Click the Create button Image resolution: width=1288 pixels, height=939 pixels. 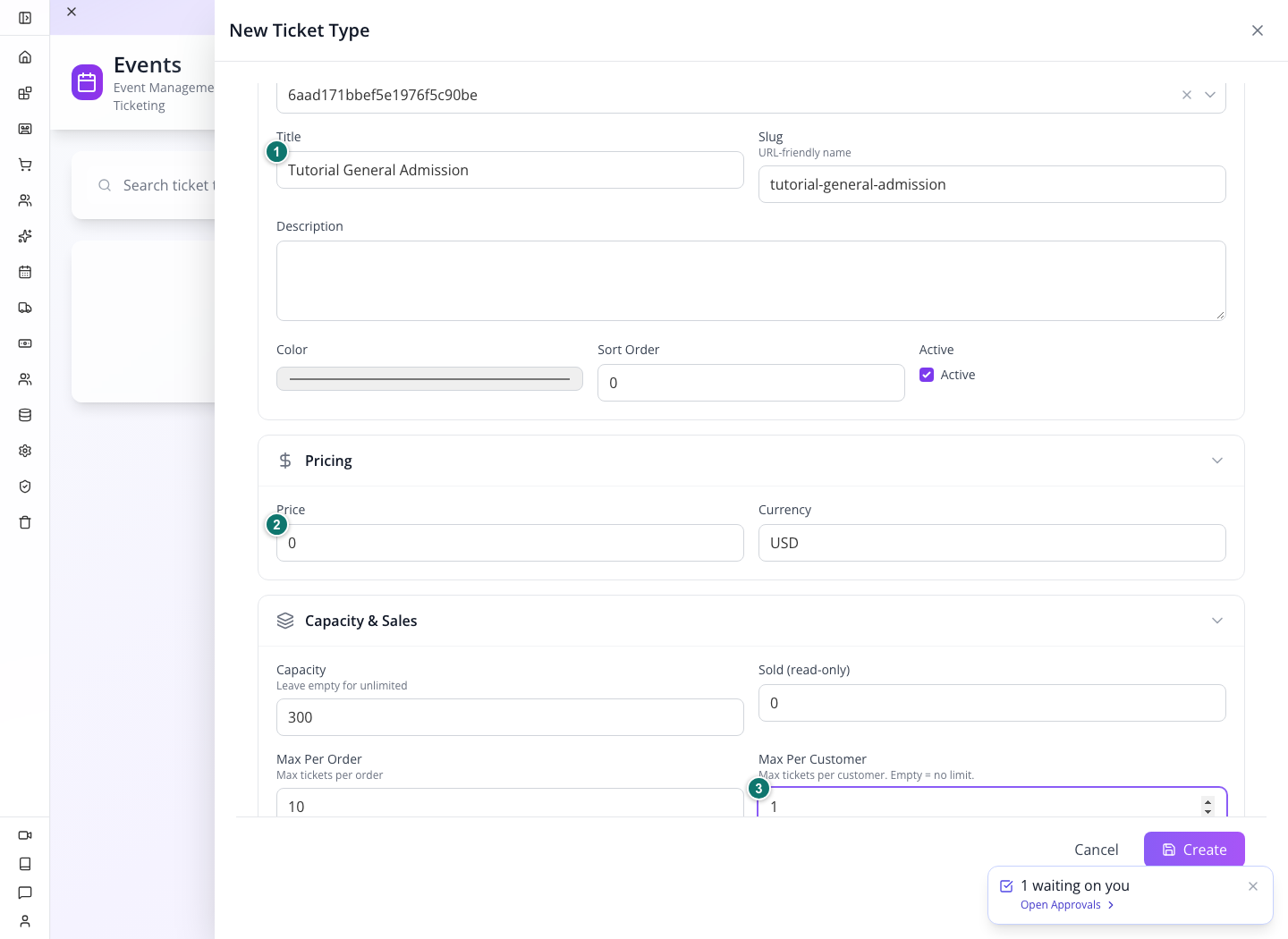click(x=1194, y=850)
